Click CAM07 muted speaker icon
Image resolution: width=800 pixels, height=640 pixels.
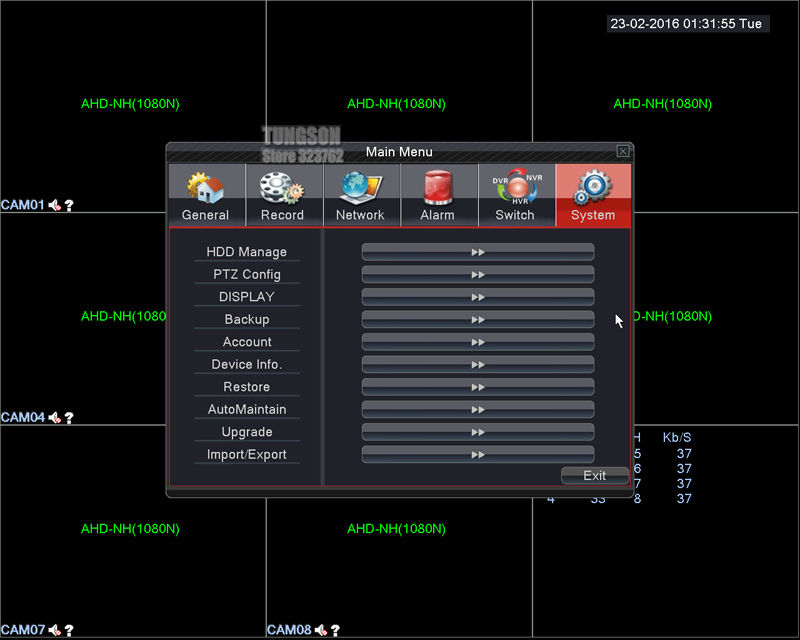pos(55,630)
